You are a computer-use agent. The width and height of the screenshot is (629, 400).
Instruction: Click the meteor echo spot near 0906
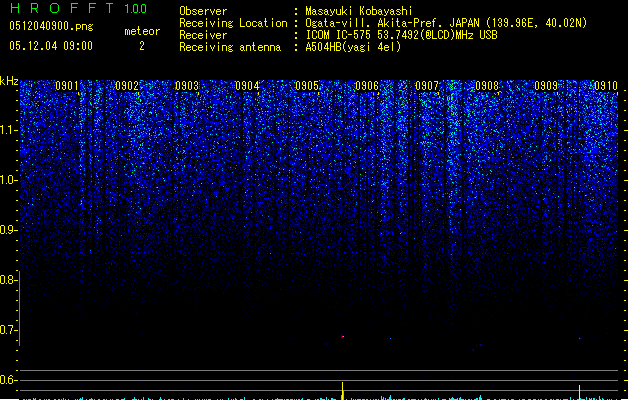click(x=342, y=337)
